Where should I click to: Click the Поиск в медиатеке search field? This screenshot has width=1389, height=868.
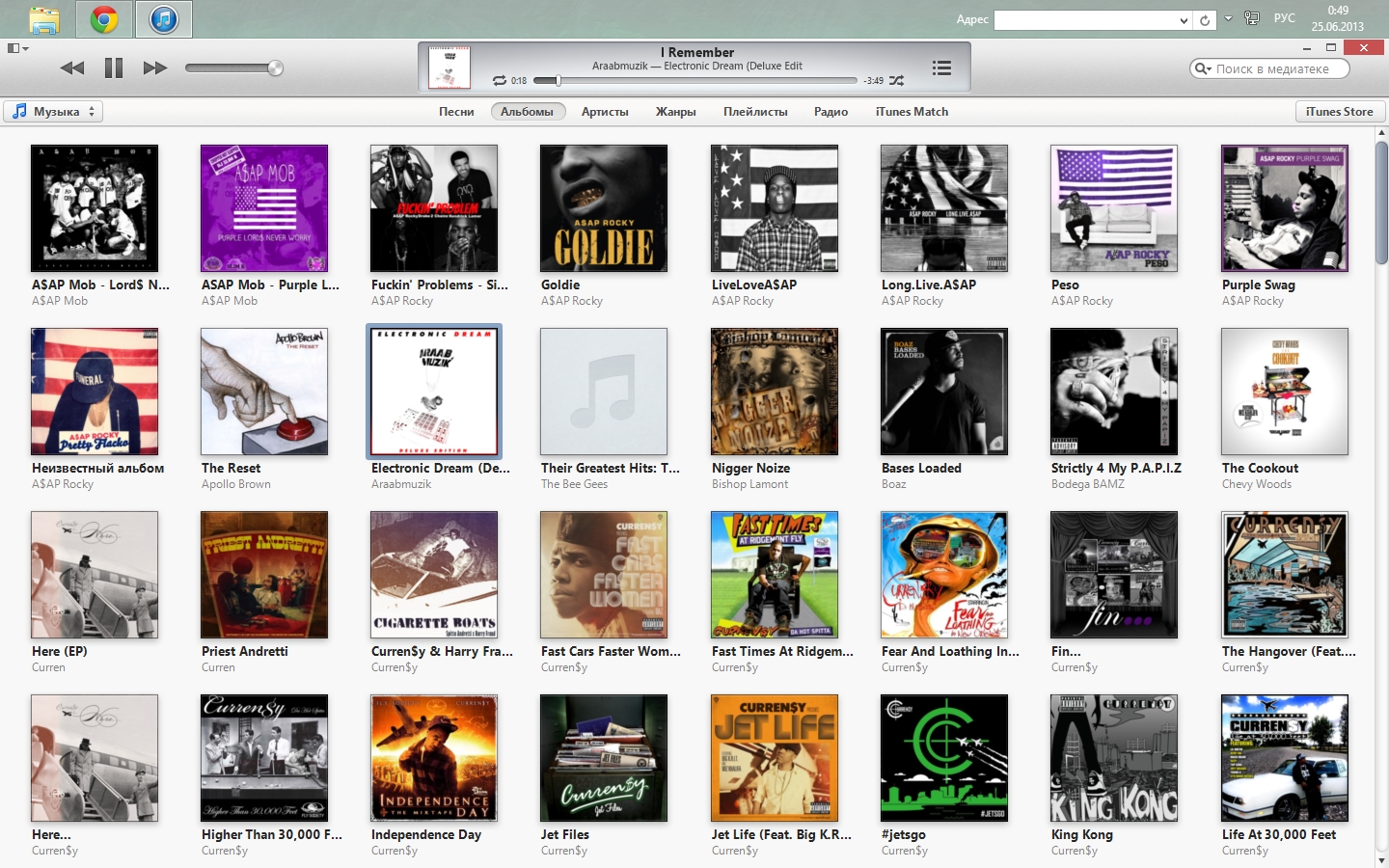tap(1273, 68)
